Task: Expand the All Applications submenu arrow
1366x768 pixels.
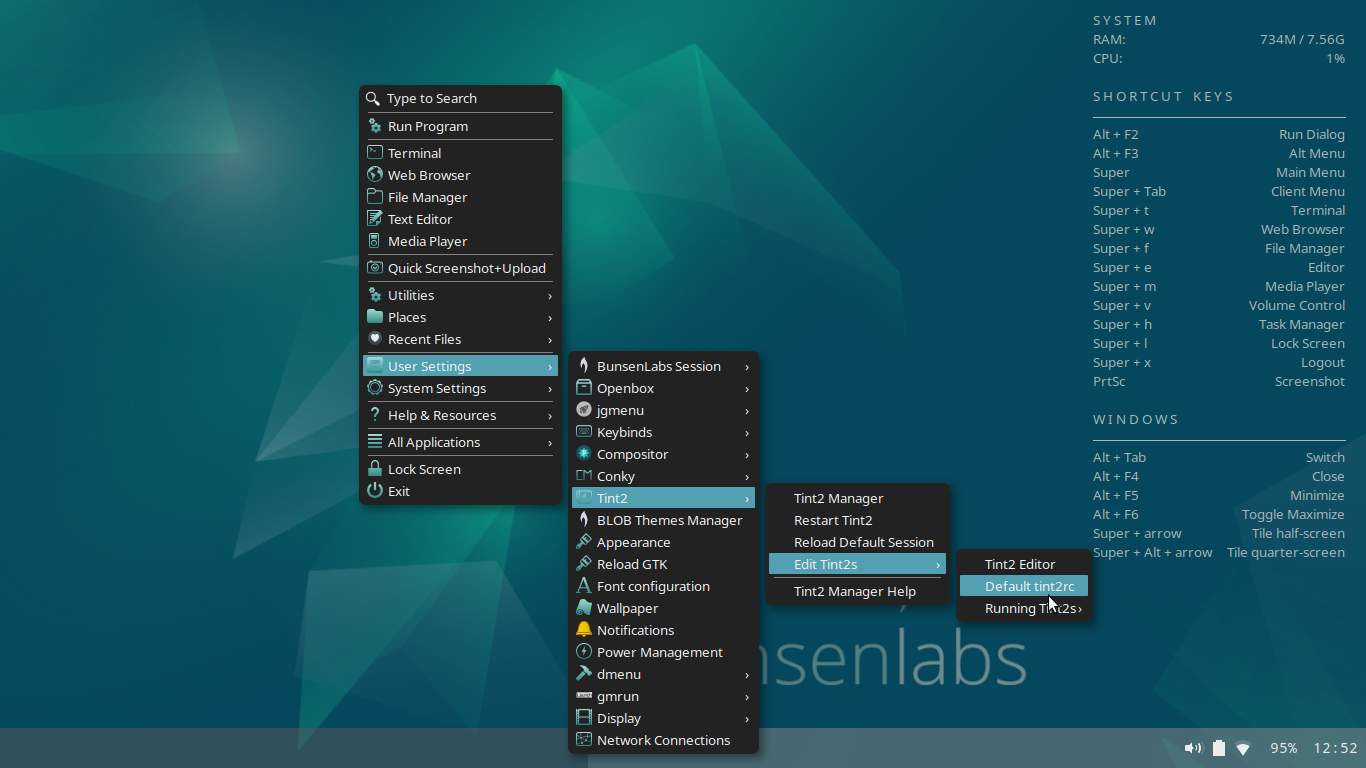Action: click(550, 443)
